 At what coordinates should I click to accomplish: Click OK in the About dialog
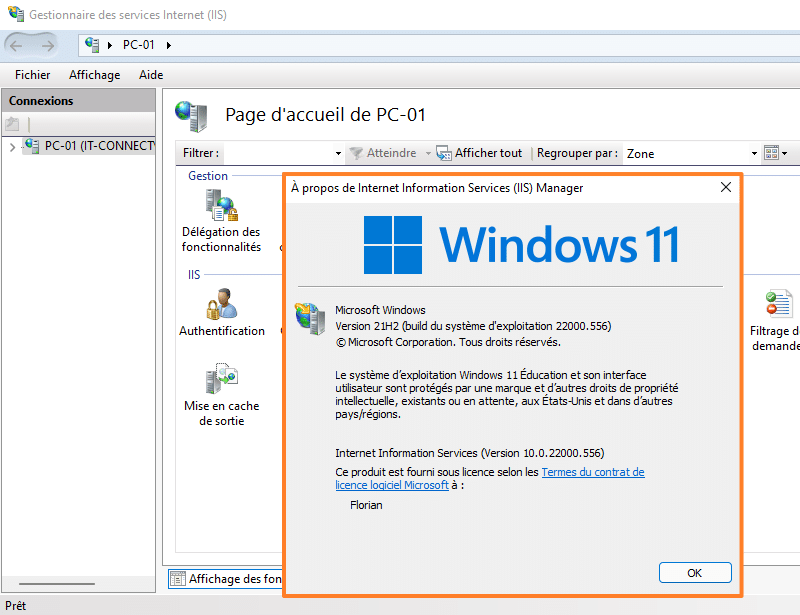[695, 573]
